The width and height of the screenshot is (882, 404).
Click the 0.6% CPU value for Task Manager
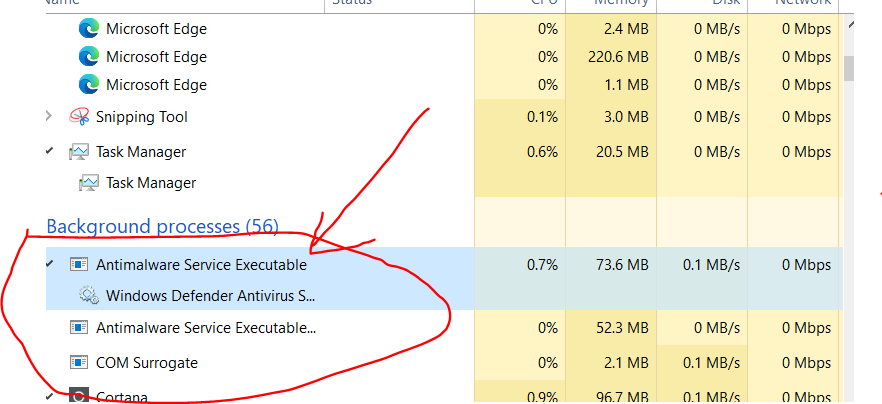point(542,152)
